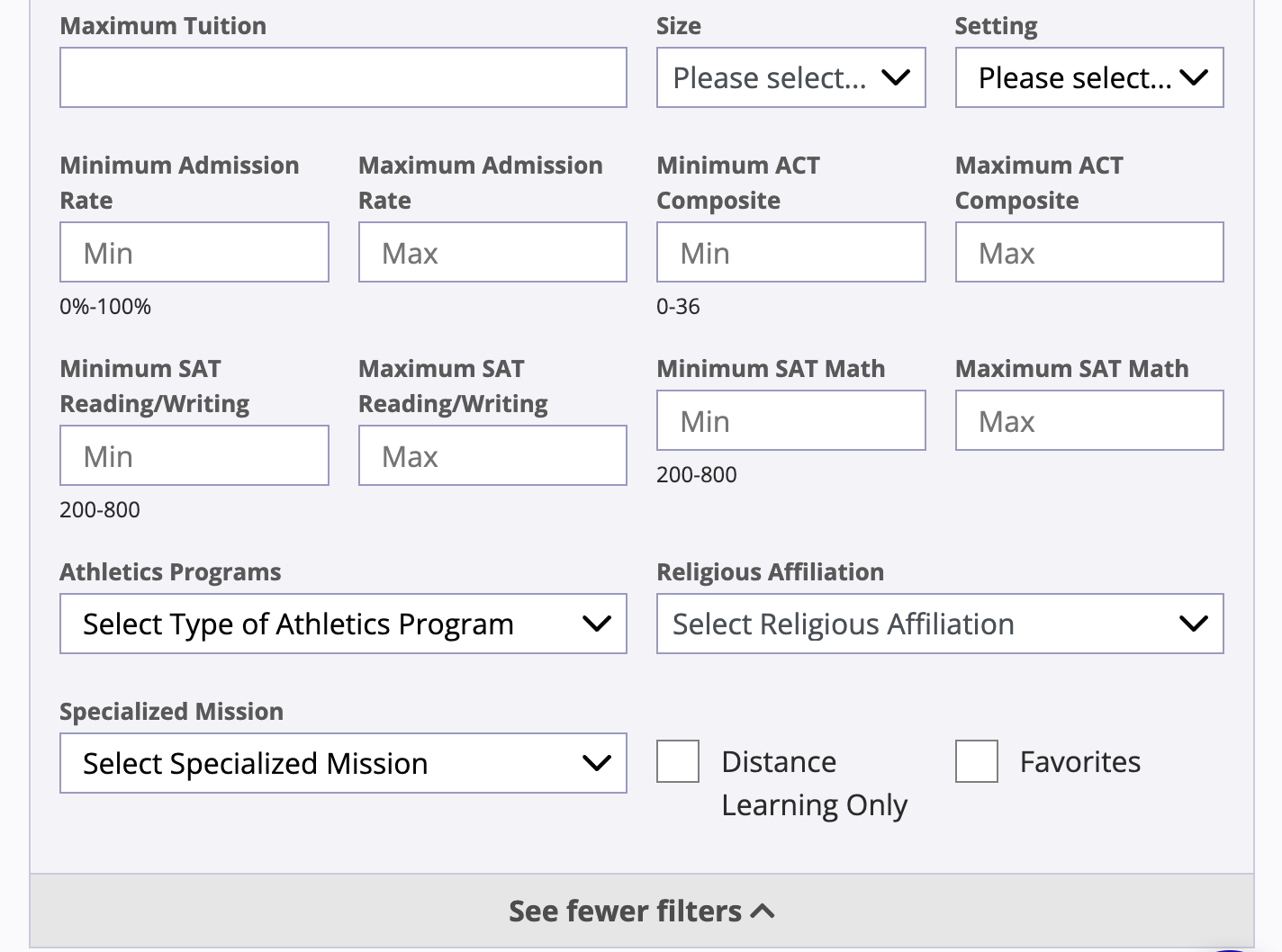Check the Favorites checkbox
1282x952 pixels.
point(977,761)
